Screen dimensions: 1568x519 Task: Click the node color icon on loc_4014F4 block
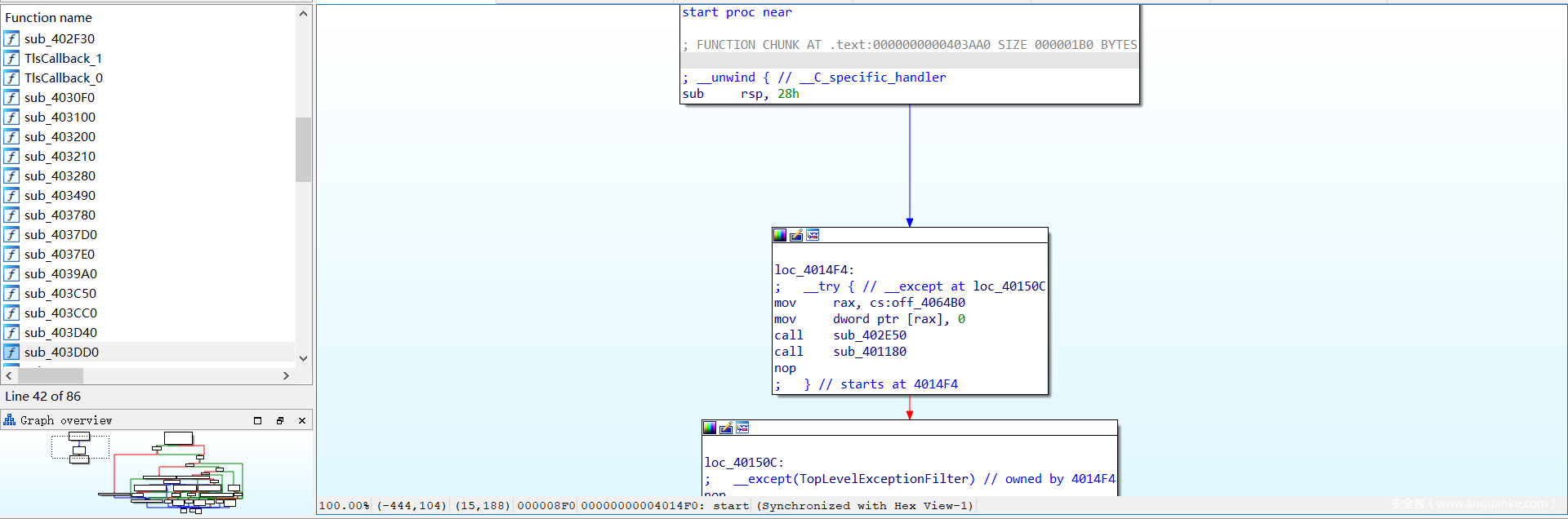coord(780,235)
